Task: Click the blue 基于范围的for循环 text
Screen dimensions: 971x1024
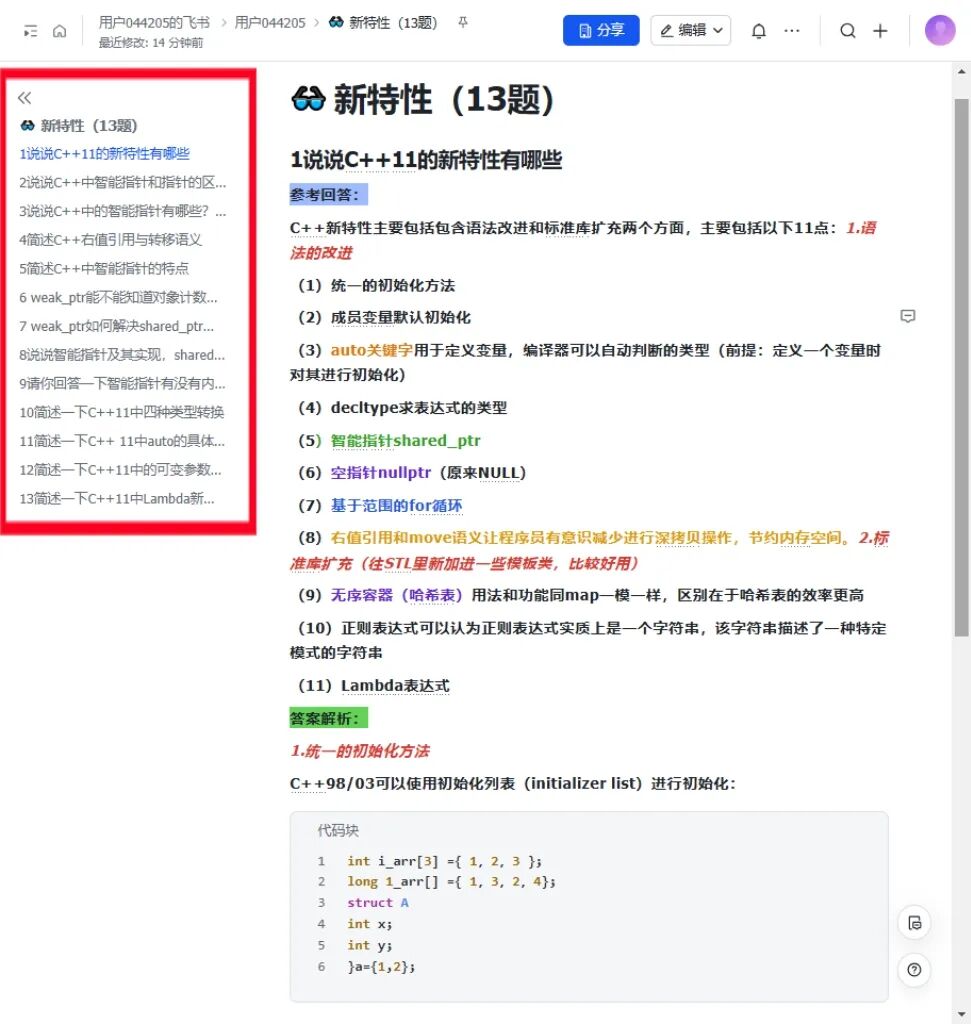Action: [396, 505]
